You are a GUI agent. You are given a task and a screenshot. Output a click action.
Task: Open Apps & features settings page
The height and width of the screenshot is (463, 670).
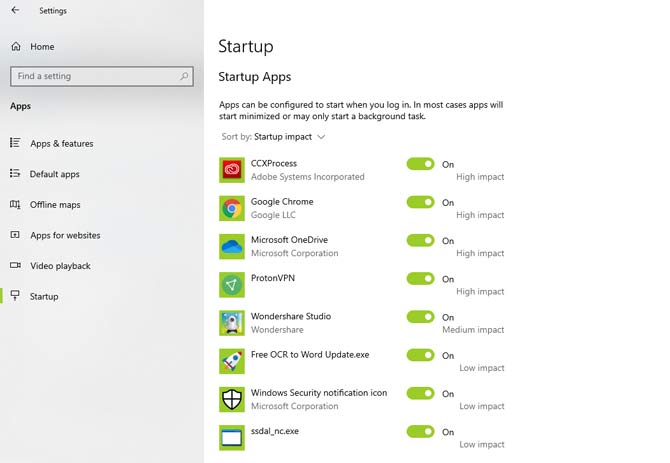(x=61, y=144)
